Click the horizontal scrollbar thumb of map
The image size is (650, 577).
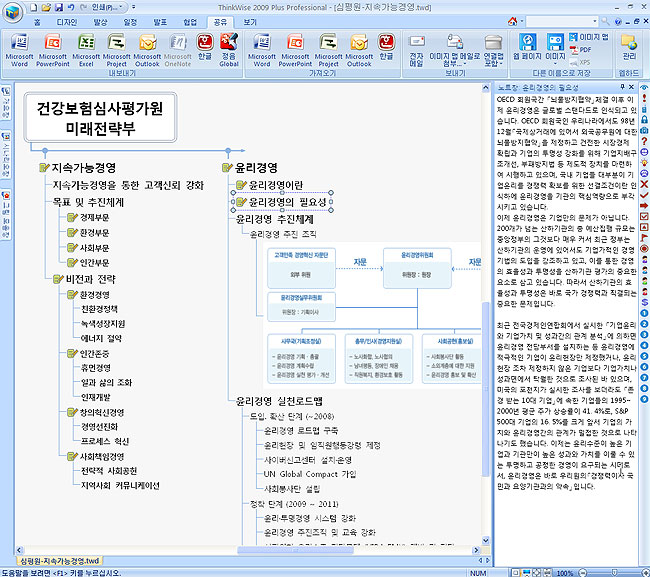[295, 550]
